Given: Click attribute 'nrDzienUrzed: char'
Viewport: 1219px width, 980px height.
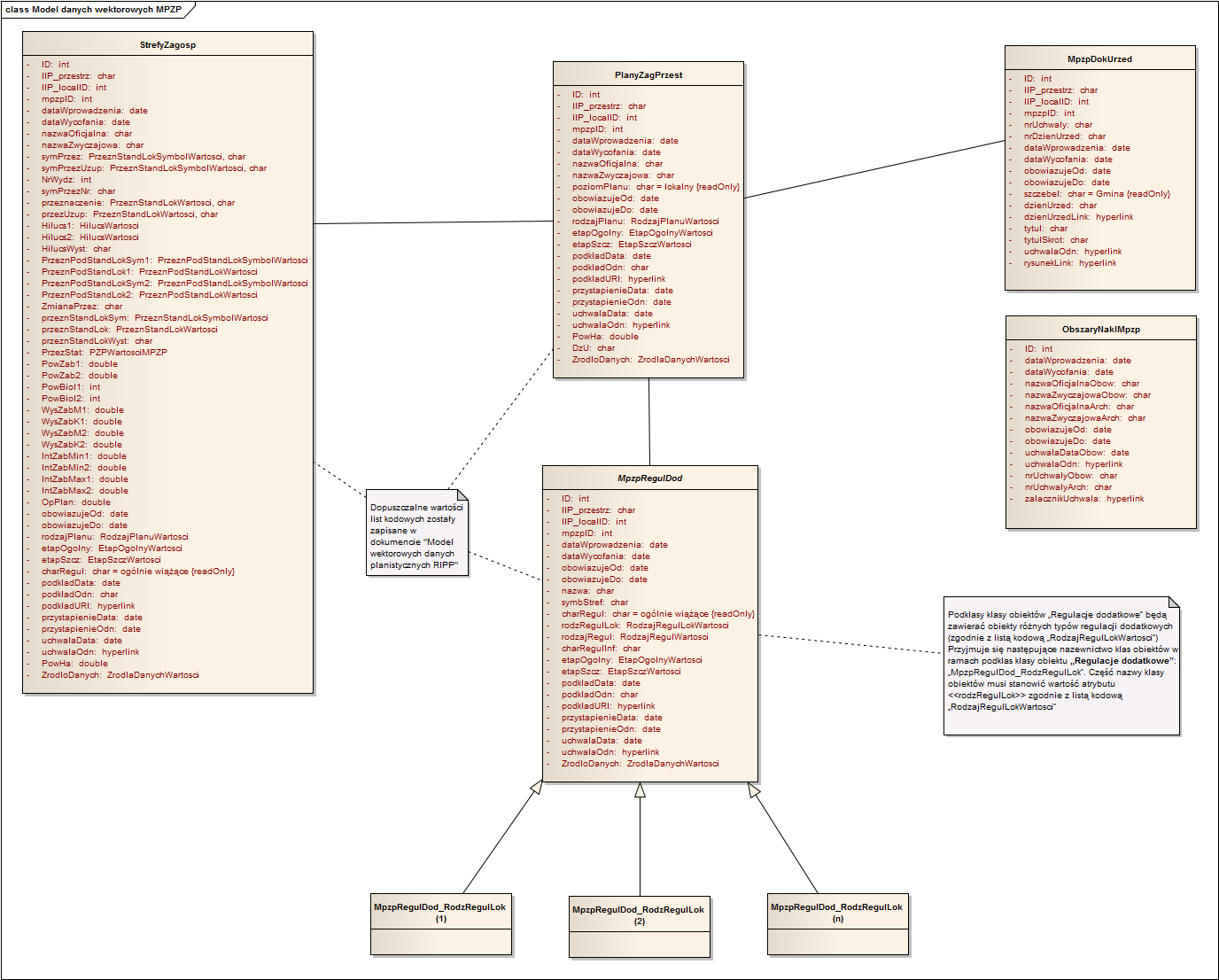Looking at the screenshot, I should pyautogui.click(x=1065, y=136).
